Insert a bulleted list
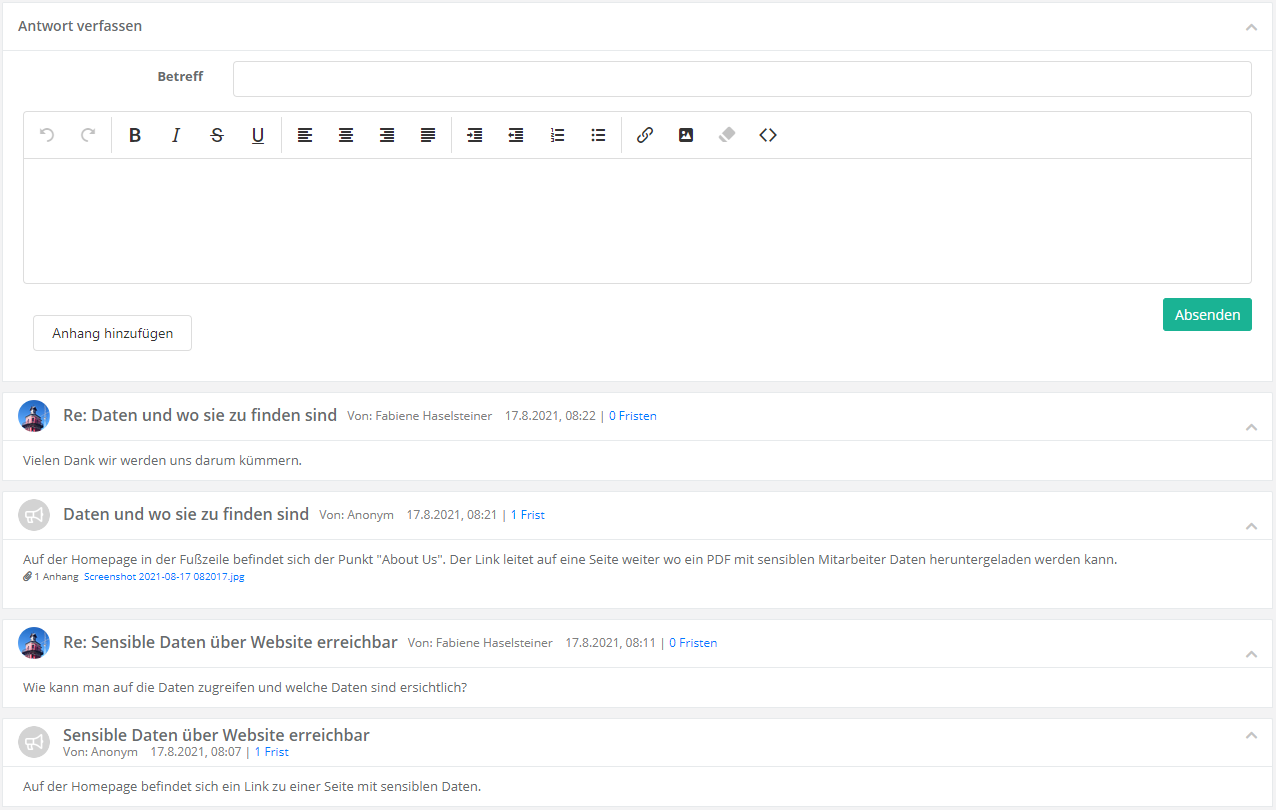The height and width of the screenshot is (810, 1276). click(598, 135)
